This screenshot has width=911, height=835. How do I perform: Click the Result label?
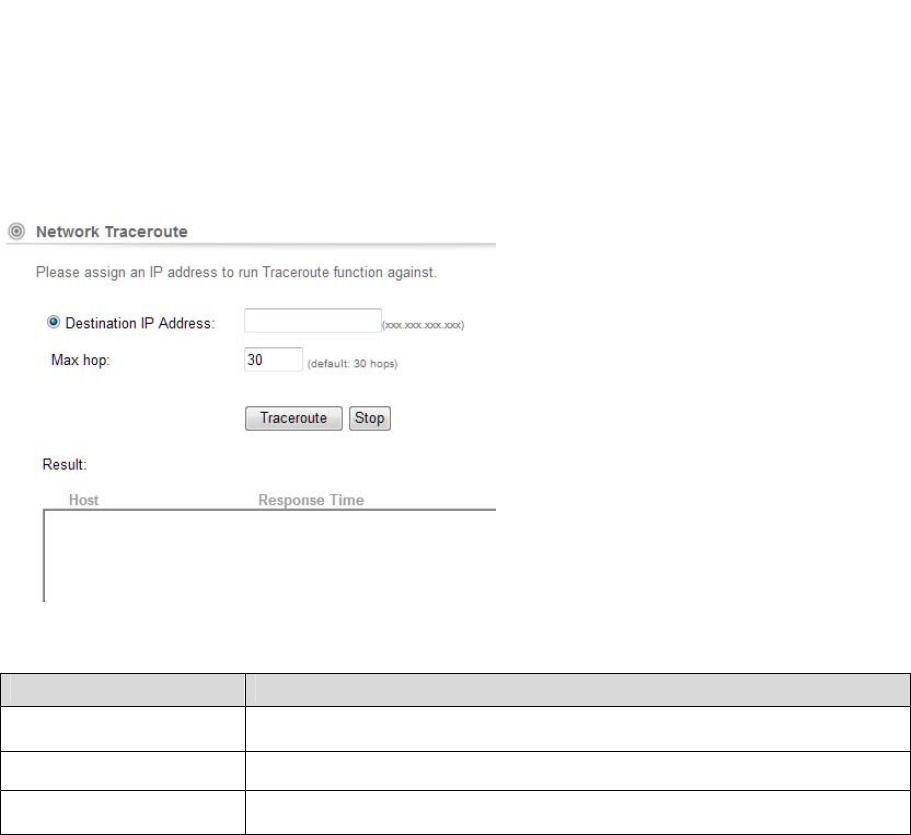pyautogui.click(x=64, y=465)
